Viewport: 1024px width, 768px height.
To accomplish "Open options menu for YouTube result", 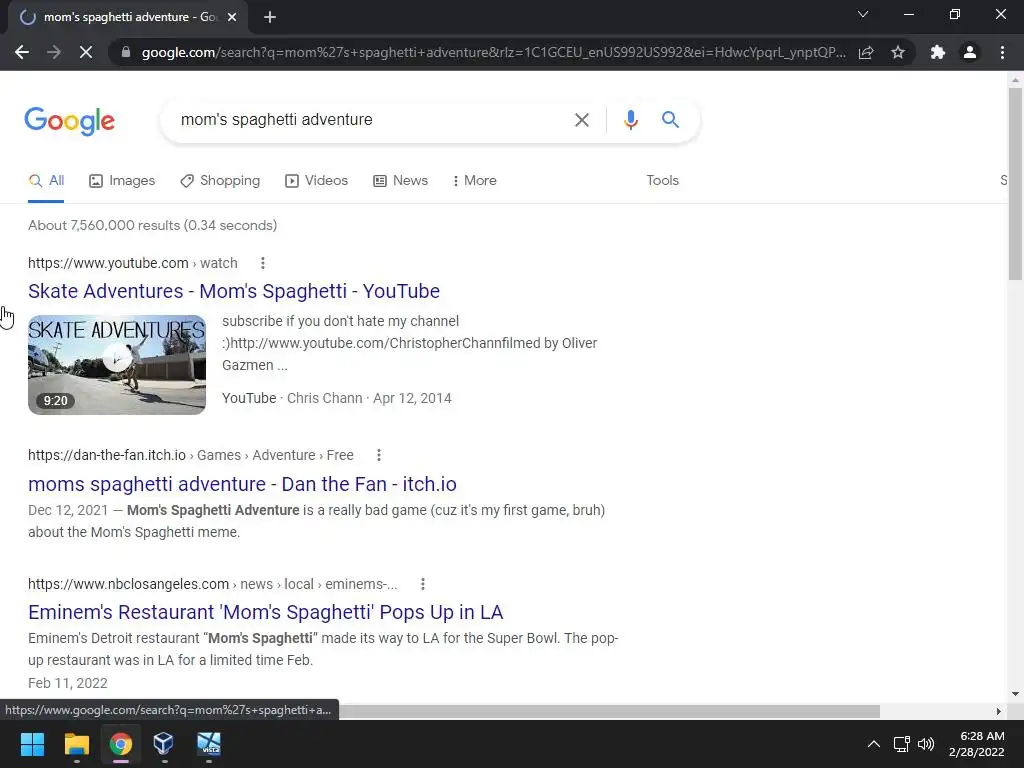I will [263, 263].
